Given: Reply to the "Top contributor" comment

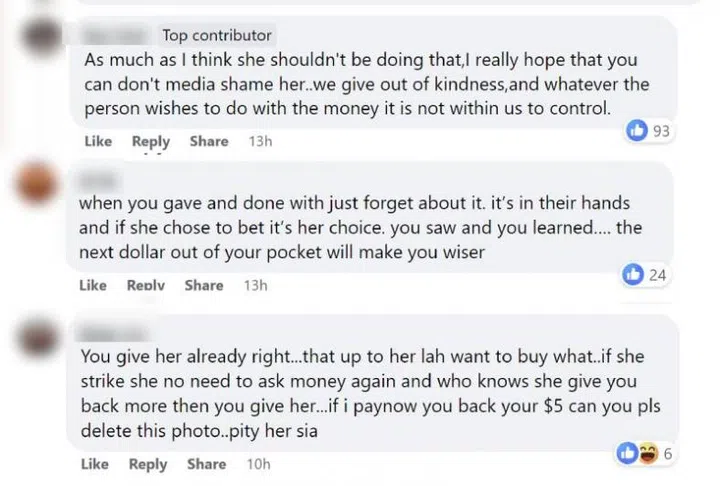Looking at the screenshot, I should click(151, 142).
